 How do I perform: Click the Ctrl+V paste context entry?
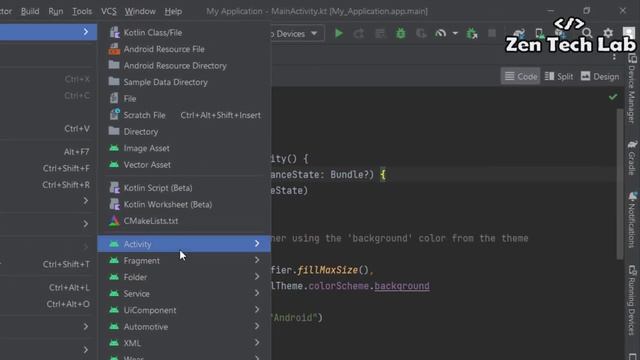48,129
